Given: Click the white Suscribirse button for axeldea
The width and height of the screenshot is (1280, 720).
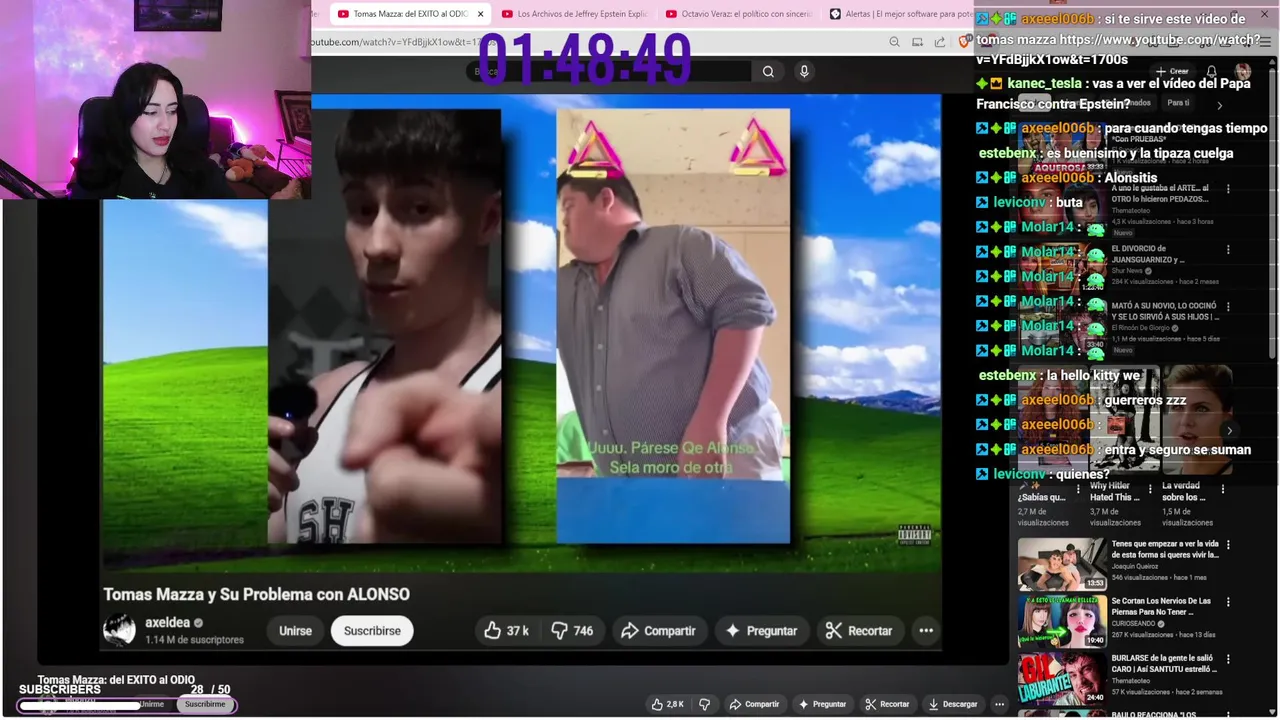Looking at the screenshot, I should coord(372,631).
